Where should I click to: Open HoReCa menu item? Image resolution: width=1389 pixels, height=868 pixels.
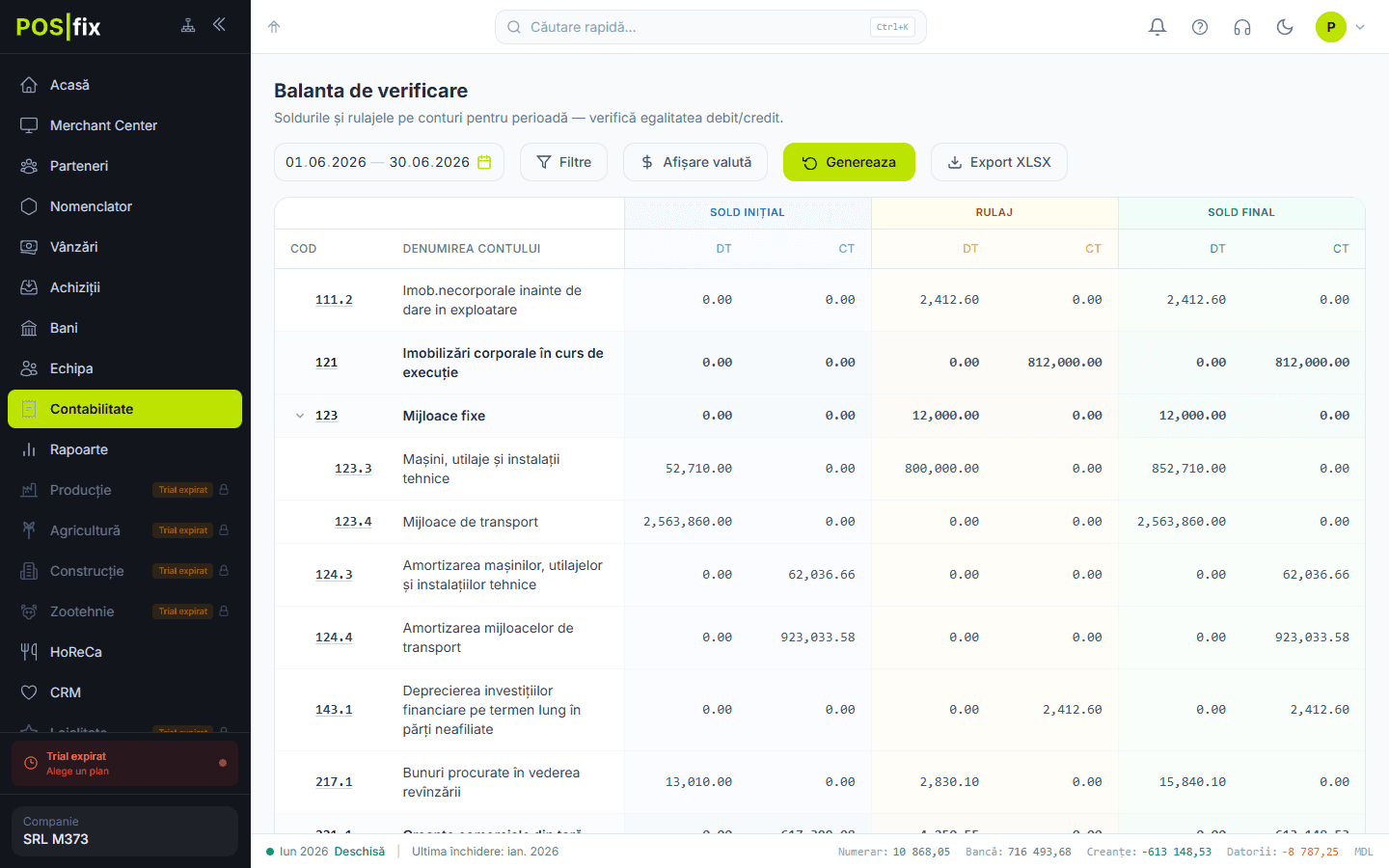(124, 652)
